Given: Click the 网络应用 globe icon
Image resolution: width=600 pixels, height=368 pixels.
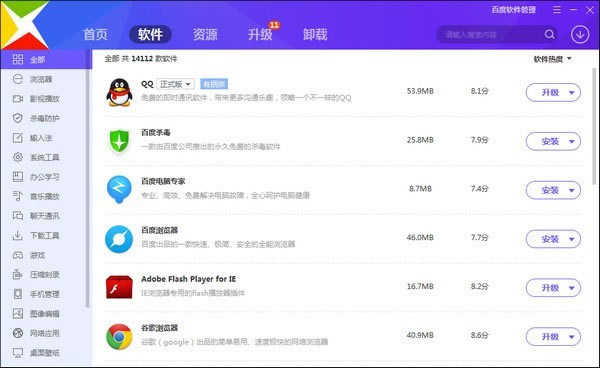Looking at the screenshot, I should click(x=18, y=333).
